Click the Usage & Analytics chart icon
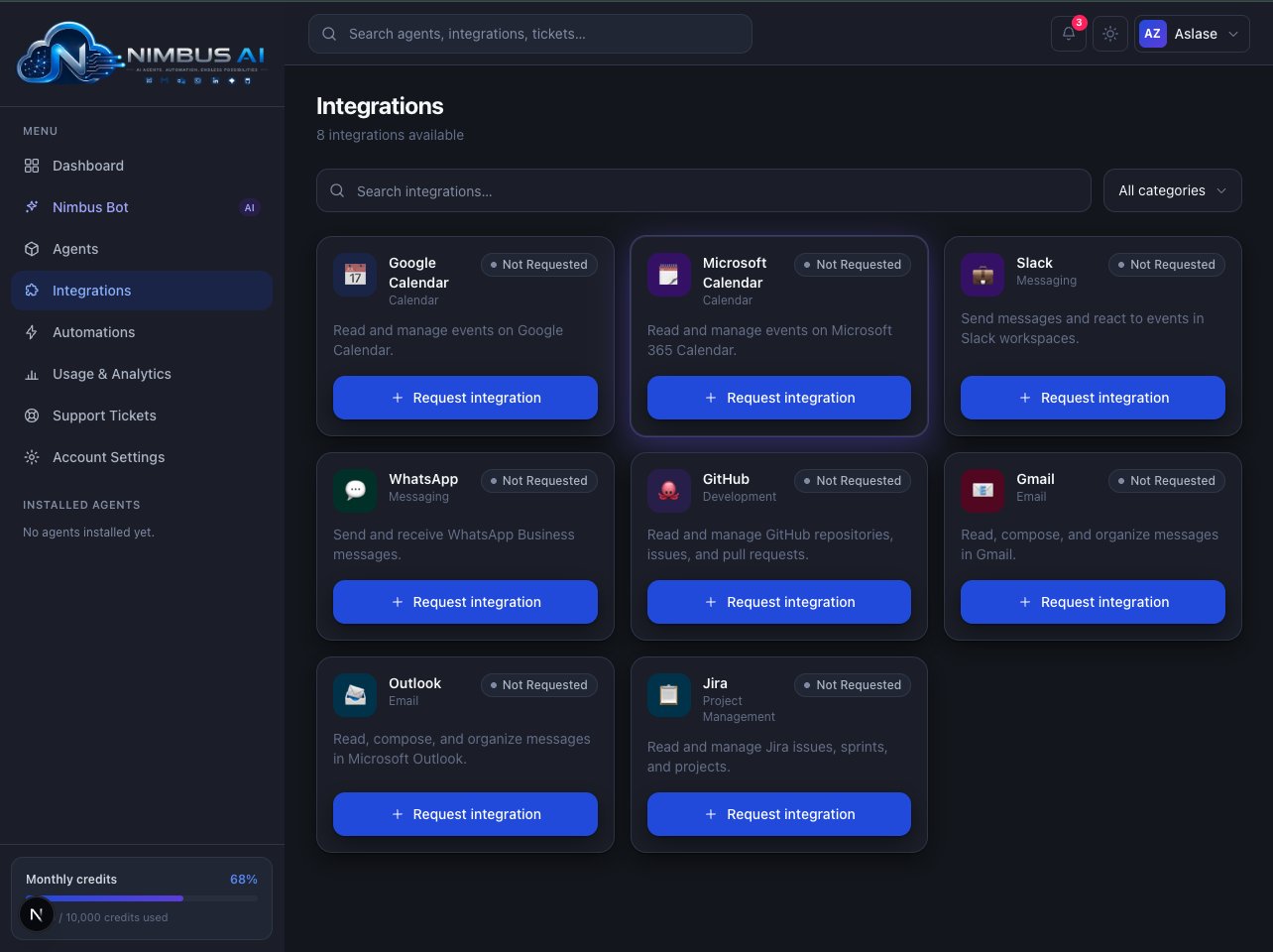This screenshot has width=1273, height=952. click(x=32, y=374)
